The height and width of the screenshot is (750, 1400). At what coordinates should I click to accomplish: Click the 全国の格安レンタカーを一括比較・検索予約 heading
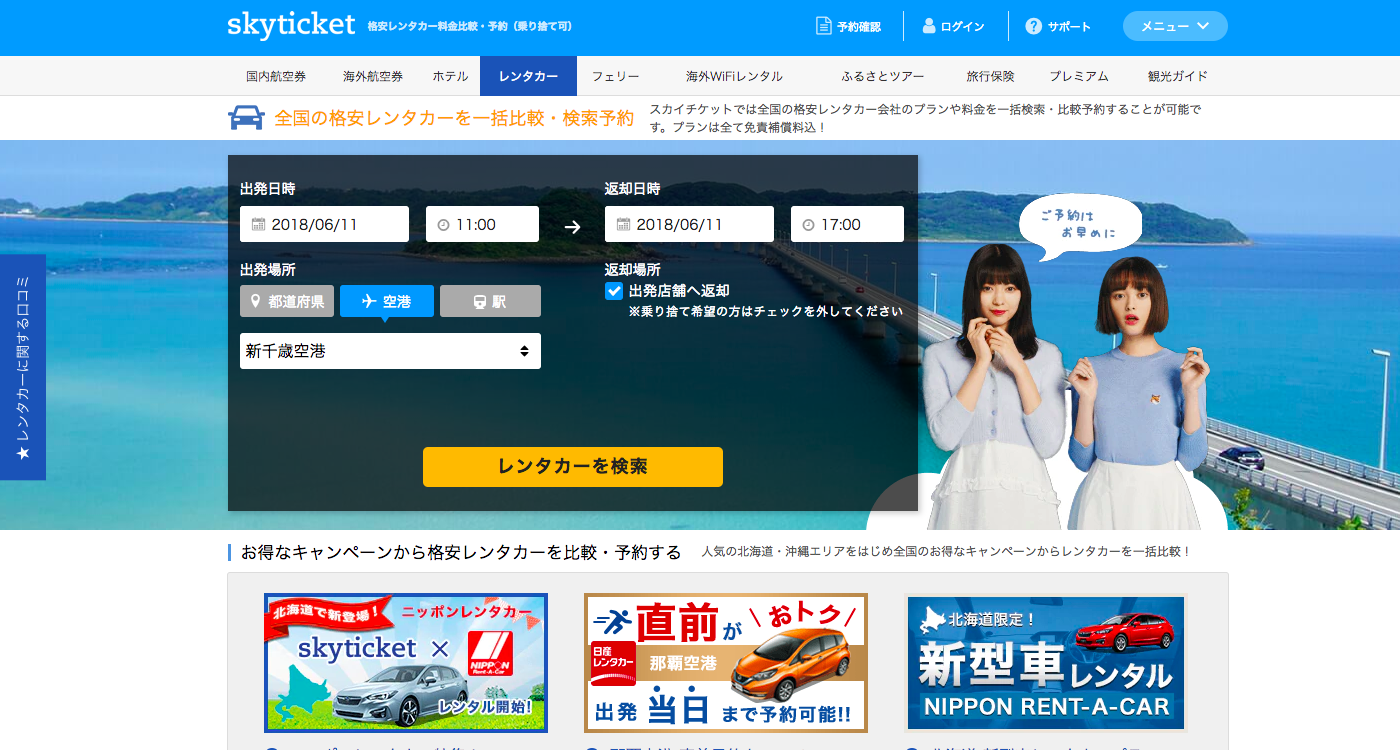click(454, 118)
